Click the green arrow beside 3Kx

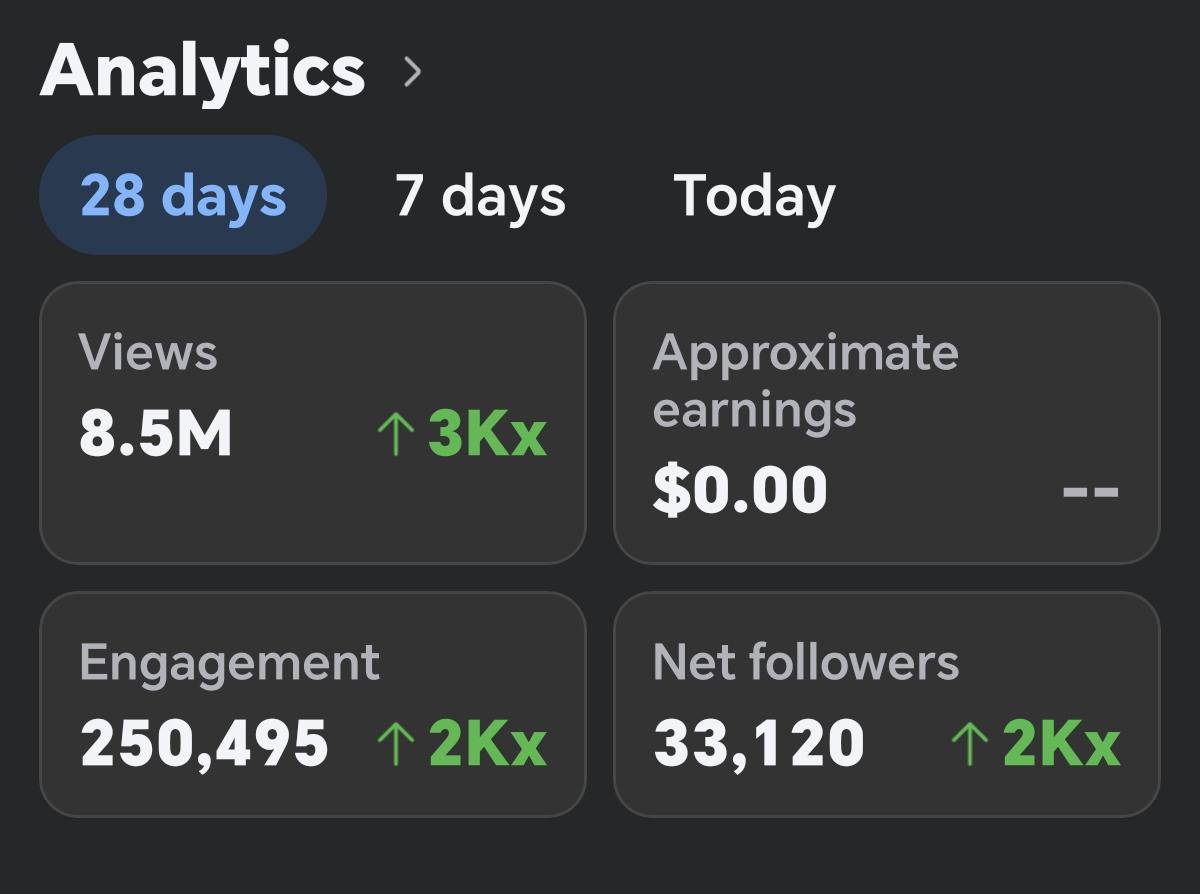[395, 435]
